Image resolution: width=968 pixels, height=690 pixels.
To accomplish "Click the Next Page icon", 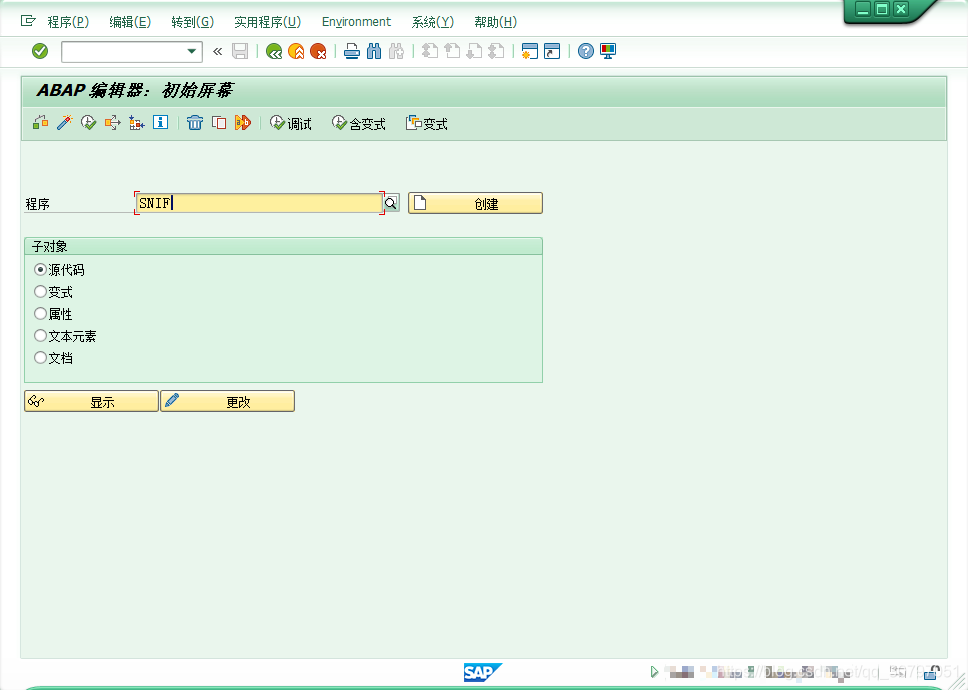I will (474, 51).
